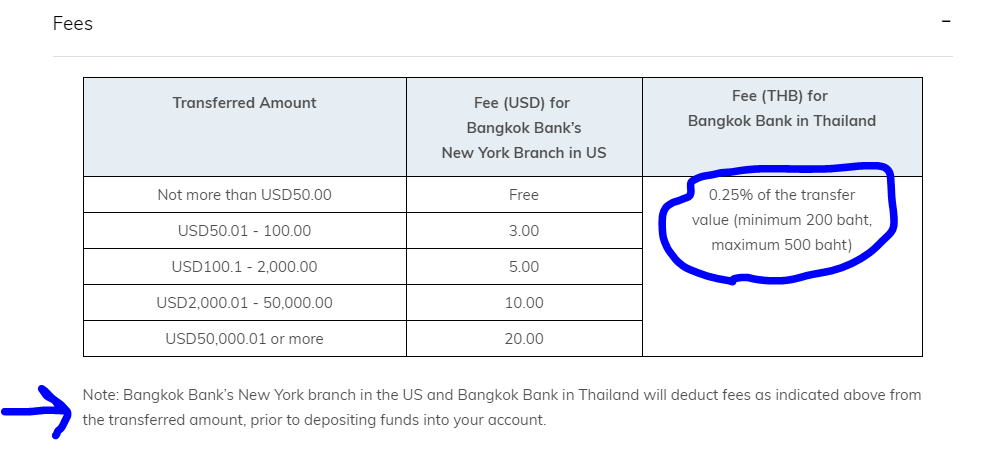Click the Fees section heading

tap(73, 24)
